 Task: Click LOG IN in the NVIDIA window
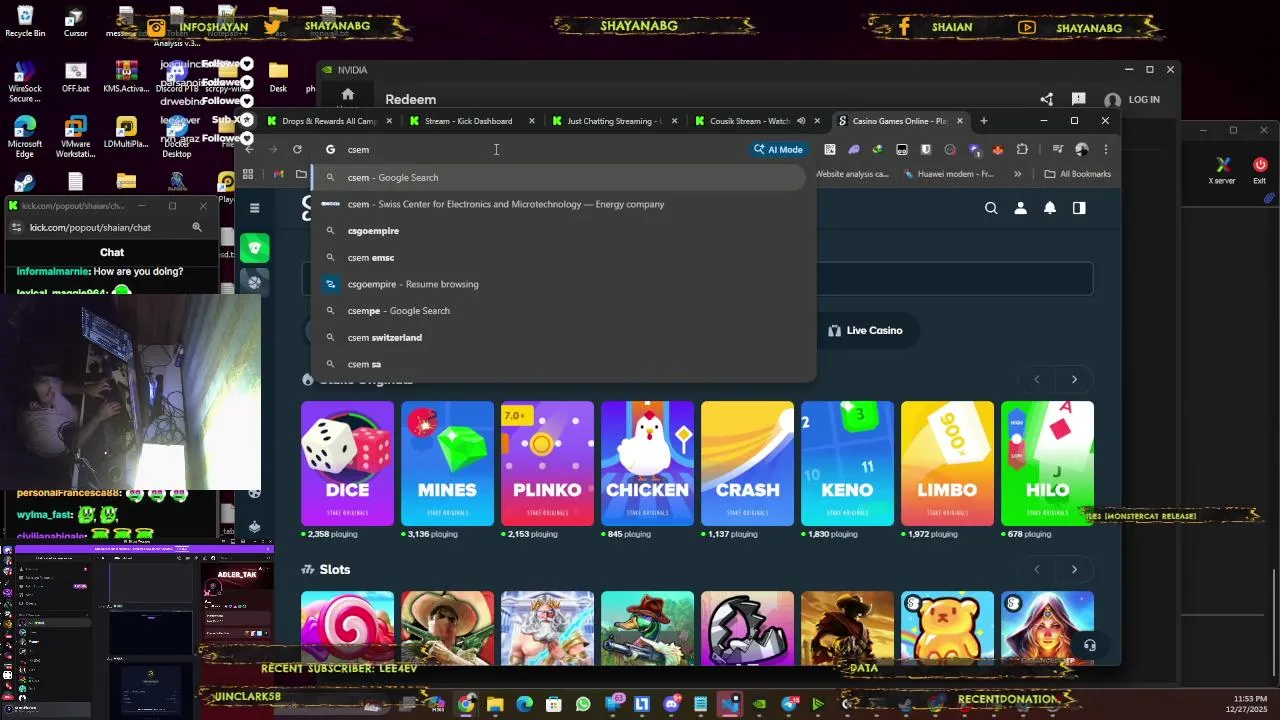click(1144, 100)
